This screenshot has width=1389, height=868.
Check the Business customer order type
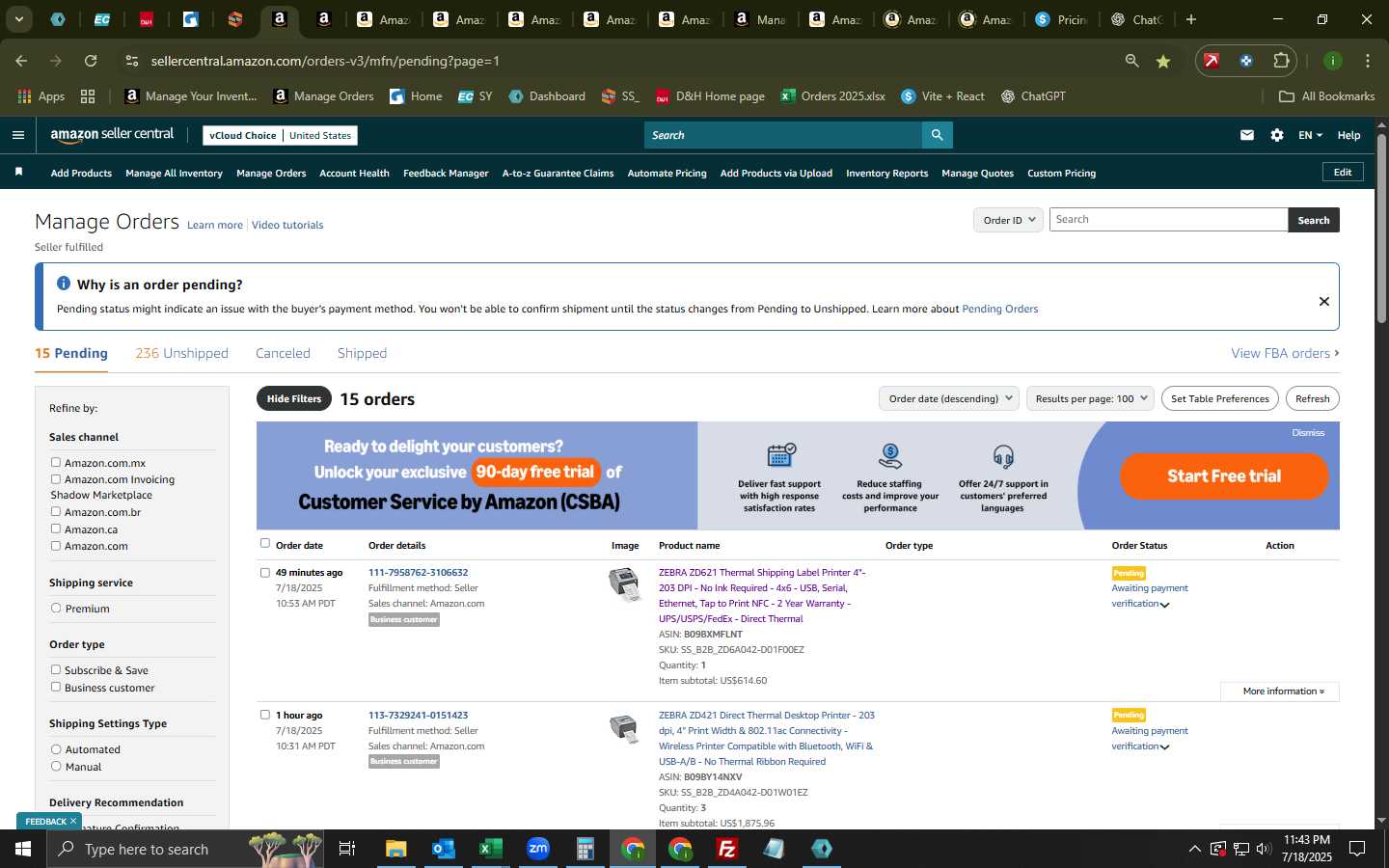[x=56, y=687]
